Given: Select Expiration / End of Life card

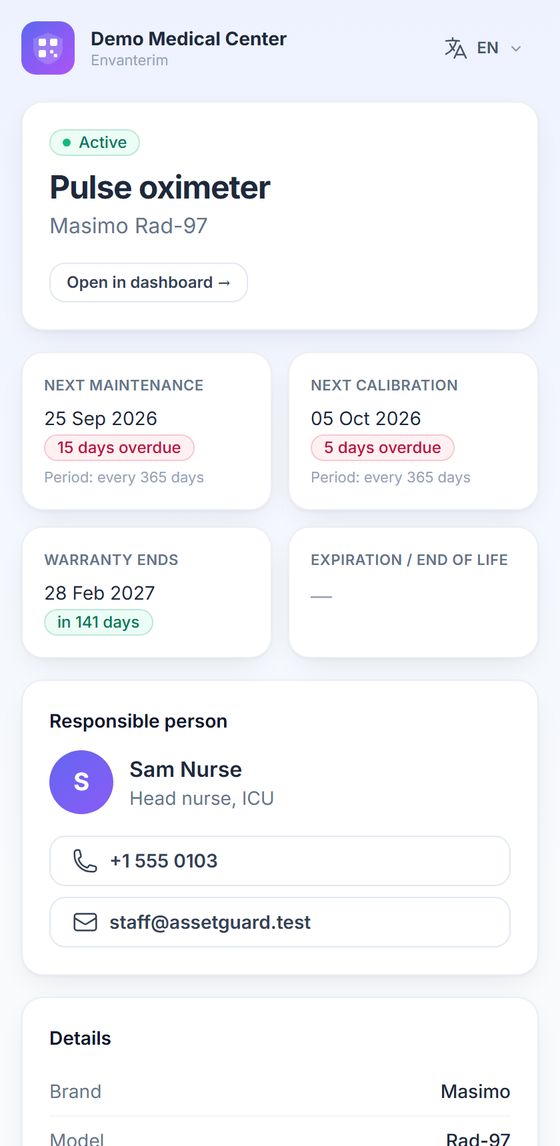Looking at the screenshot, I should click(x=413, y=593).
